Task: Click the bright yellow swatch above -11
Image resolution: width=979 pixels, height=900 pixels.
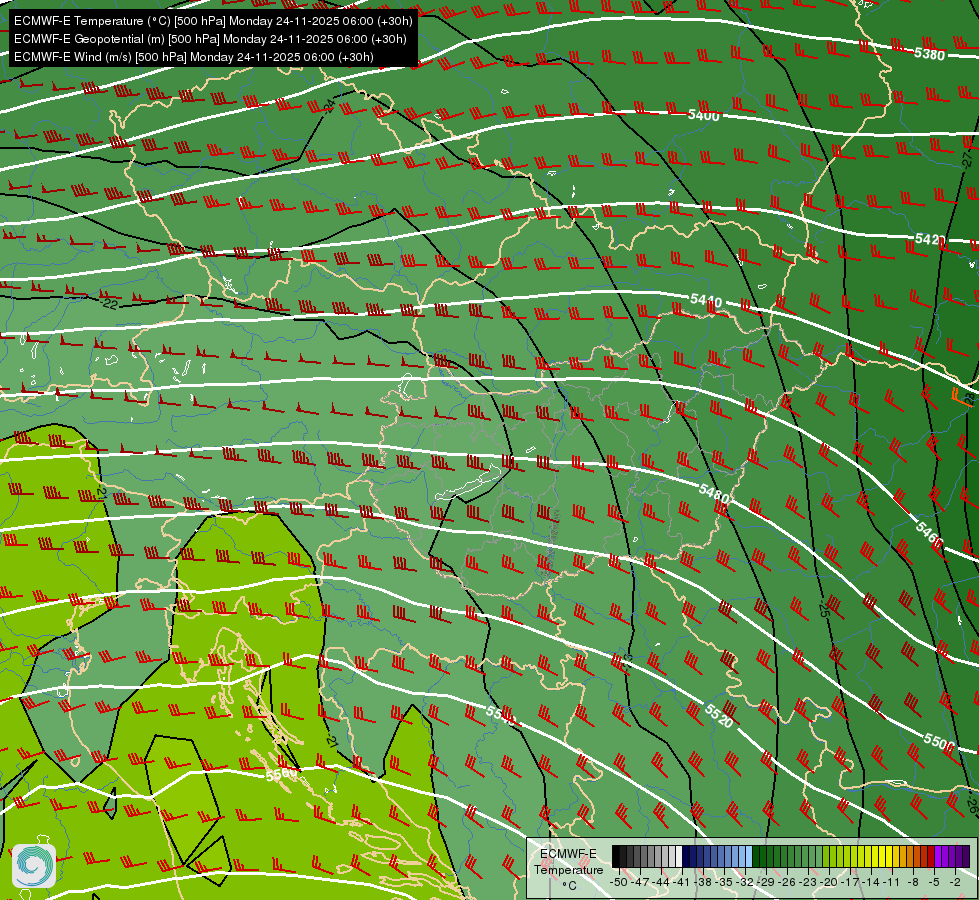Action: (889, 856)
